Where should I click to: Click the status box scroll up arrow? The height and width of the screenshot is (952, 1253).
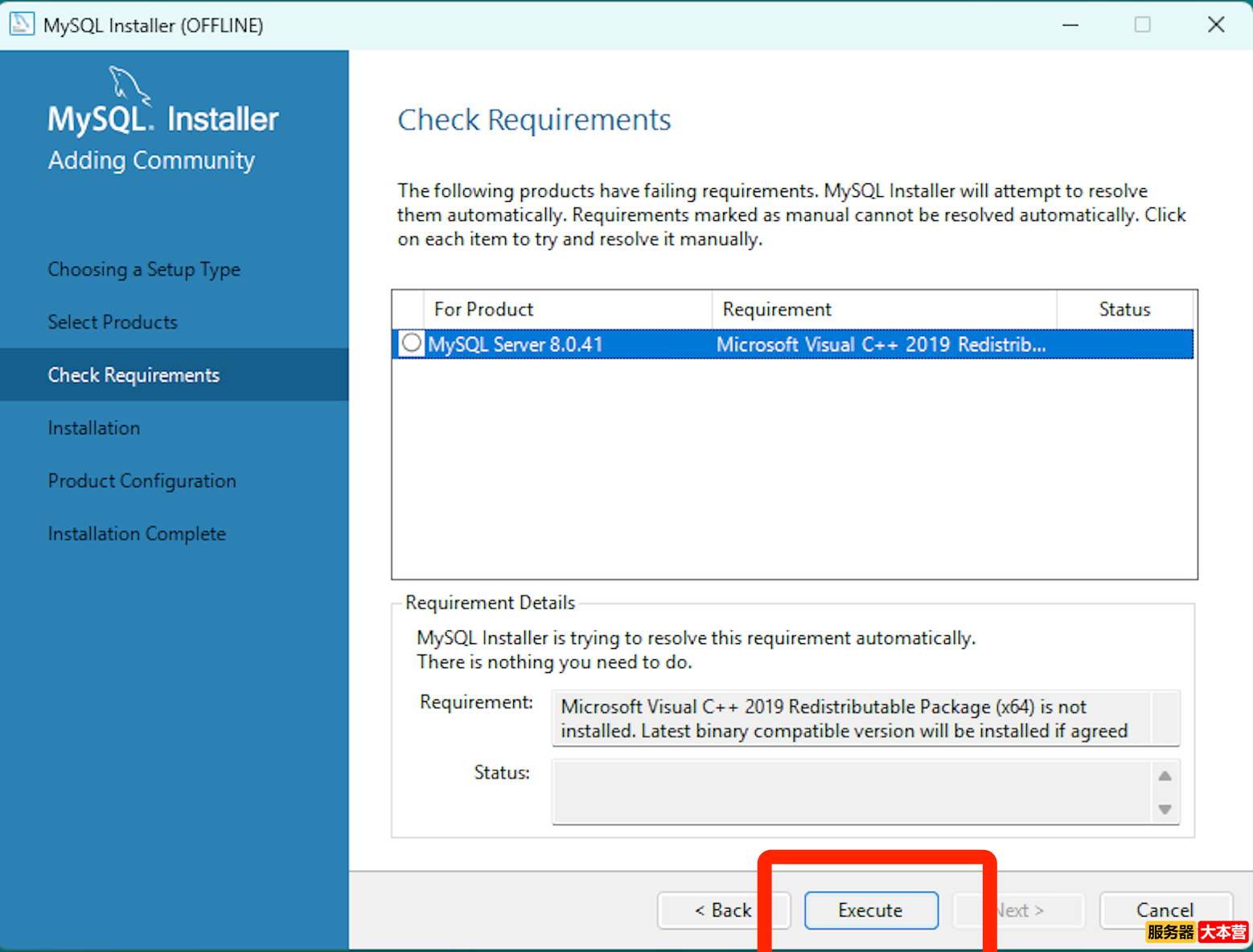[1165, 776]
